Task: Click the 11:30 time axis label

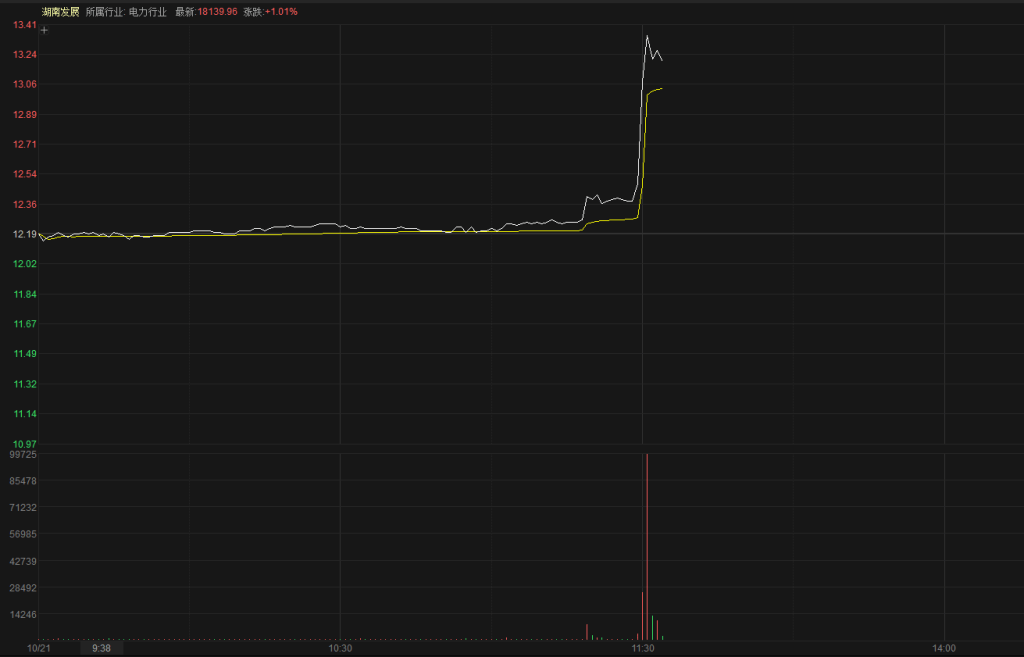Action: (643, 648)
